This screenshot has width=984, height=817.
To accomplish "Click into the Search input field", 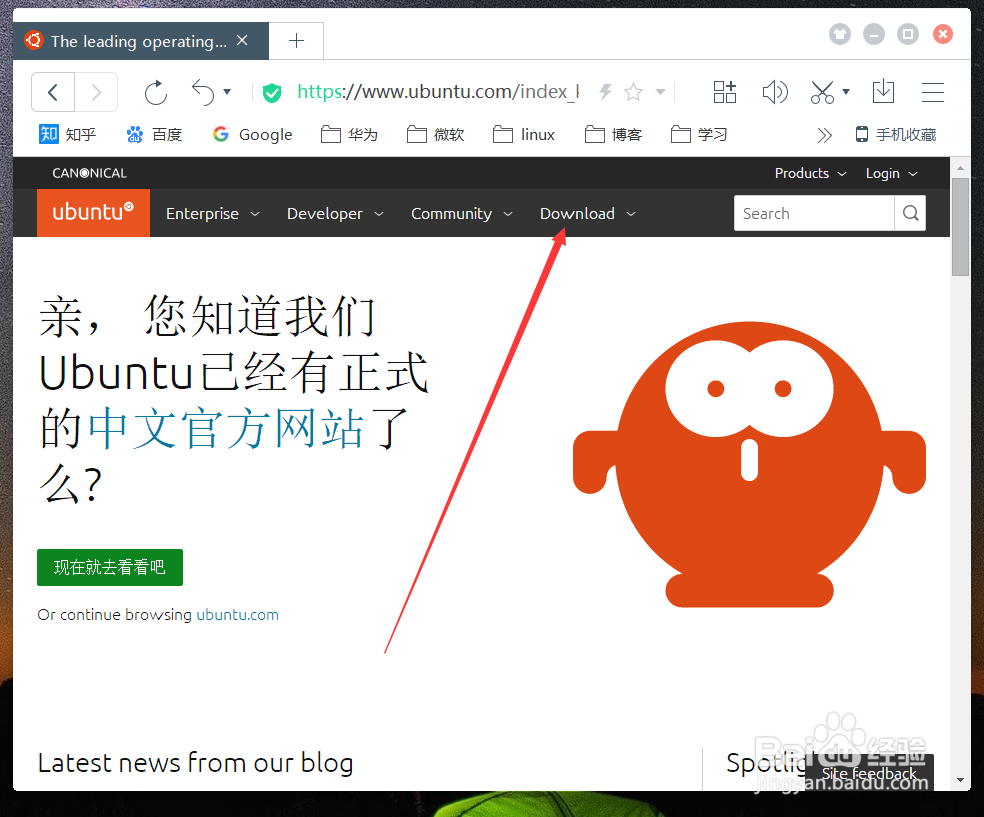I will pyautogui.click(x=814, y=213).
